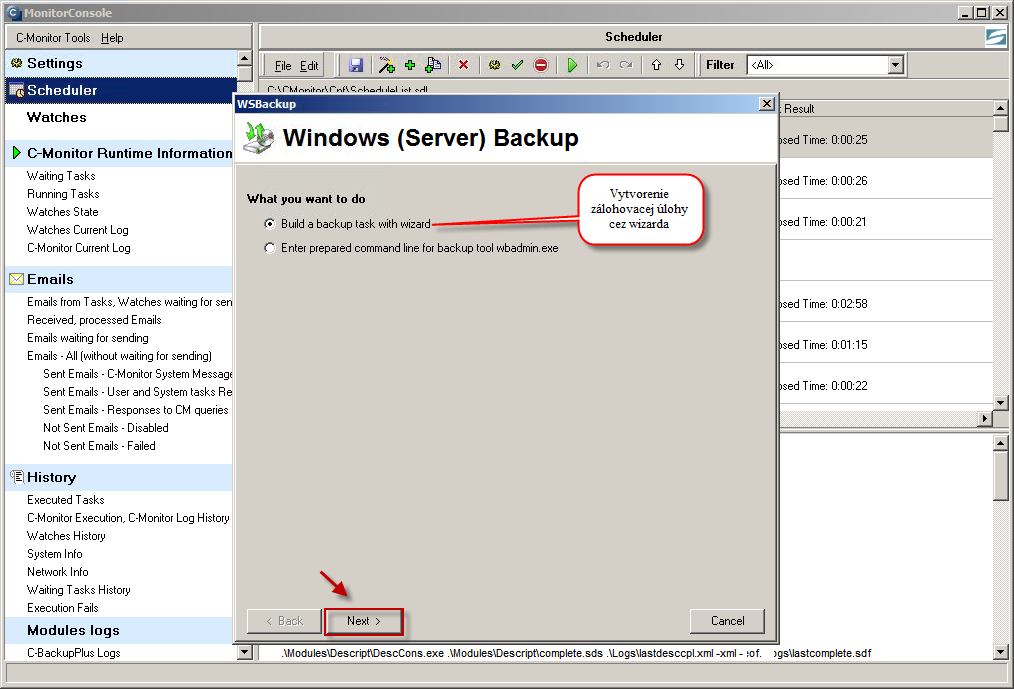Open the Filter dropdown arrow
1014x689 pixels.
896,65
